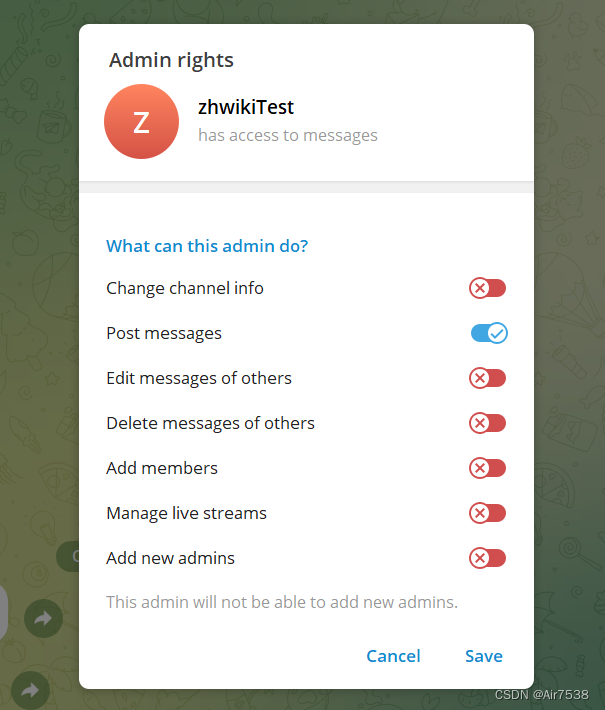Click the fully visible forward arrow icon
Screen dimensions: 605x710
point(43,619)
